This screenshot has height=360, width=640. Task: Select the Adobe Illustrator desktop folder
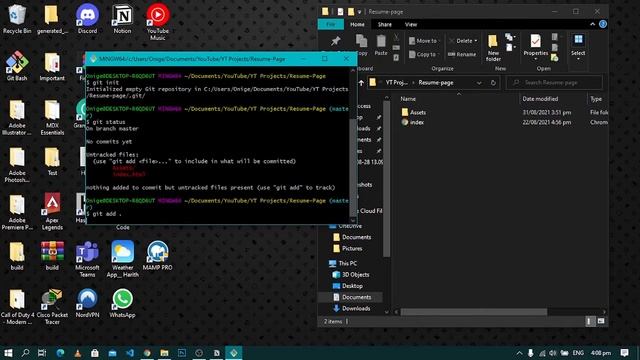(x=17, y=118)
